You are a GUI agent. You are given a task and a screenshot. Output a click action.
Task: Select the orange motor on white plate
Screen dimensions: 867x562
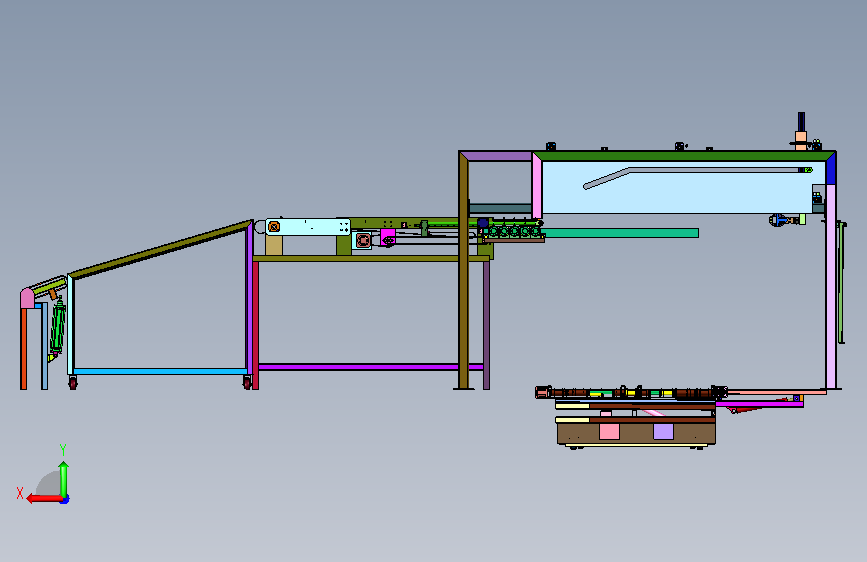274,227
